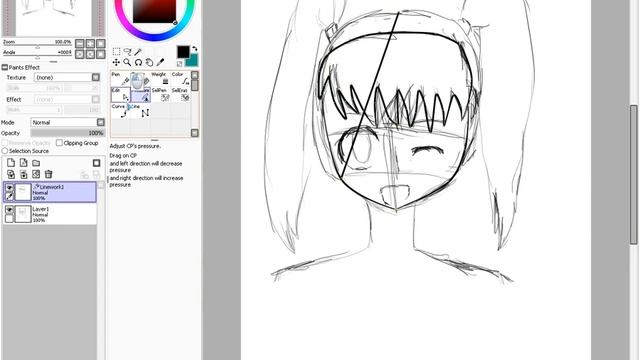Swap foreground and background colors arrow
The height and width of the screenshot is (360, 640).
(194, 49)
